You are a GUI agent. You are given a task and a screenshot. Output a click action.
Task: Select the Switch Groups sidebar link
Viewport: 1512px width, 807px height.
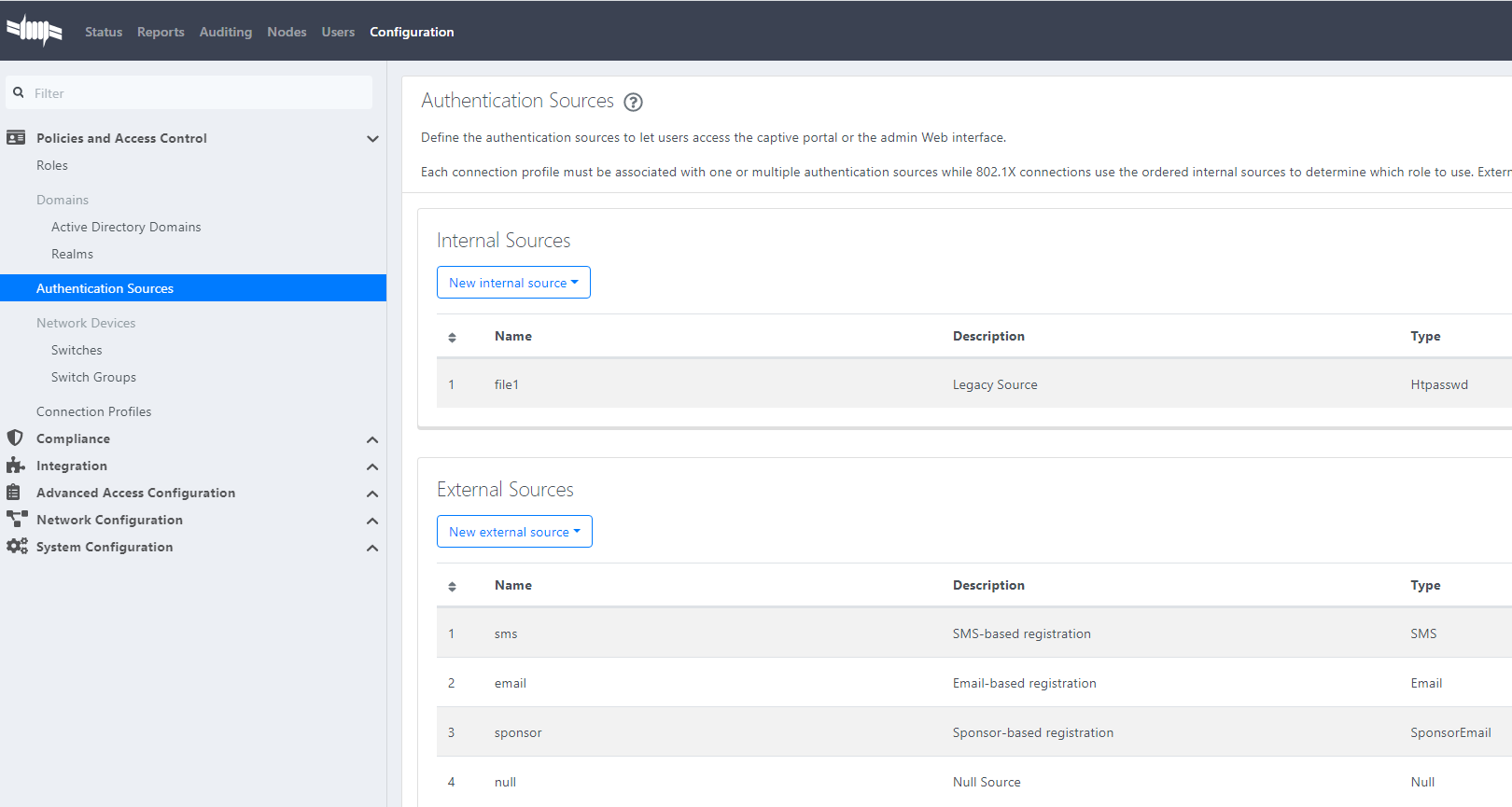pos(93,377)
